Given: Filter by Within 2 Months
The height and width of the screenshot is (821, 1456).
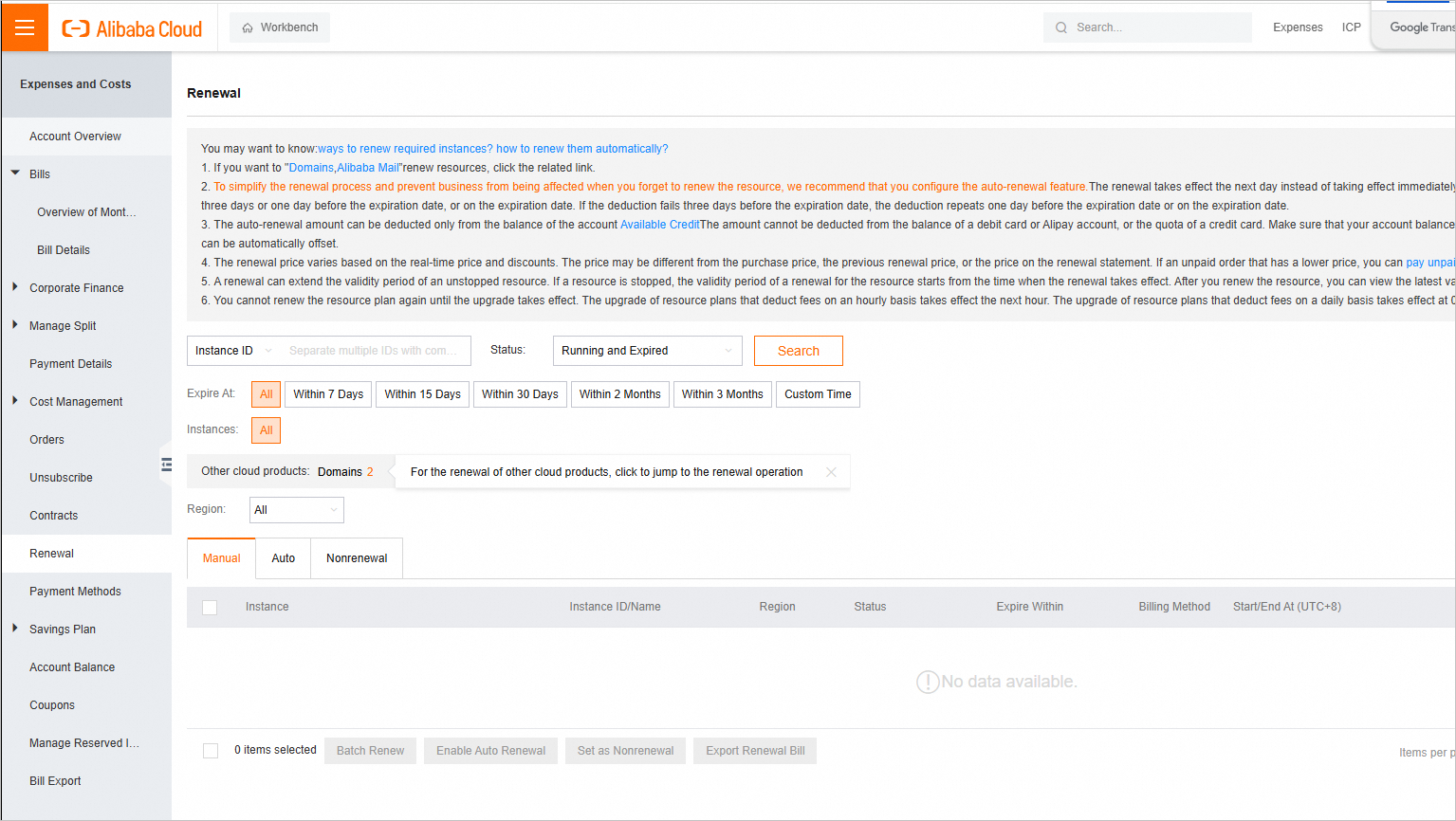Looking at the screenshot, I should click(x=620, y=394).
